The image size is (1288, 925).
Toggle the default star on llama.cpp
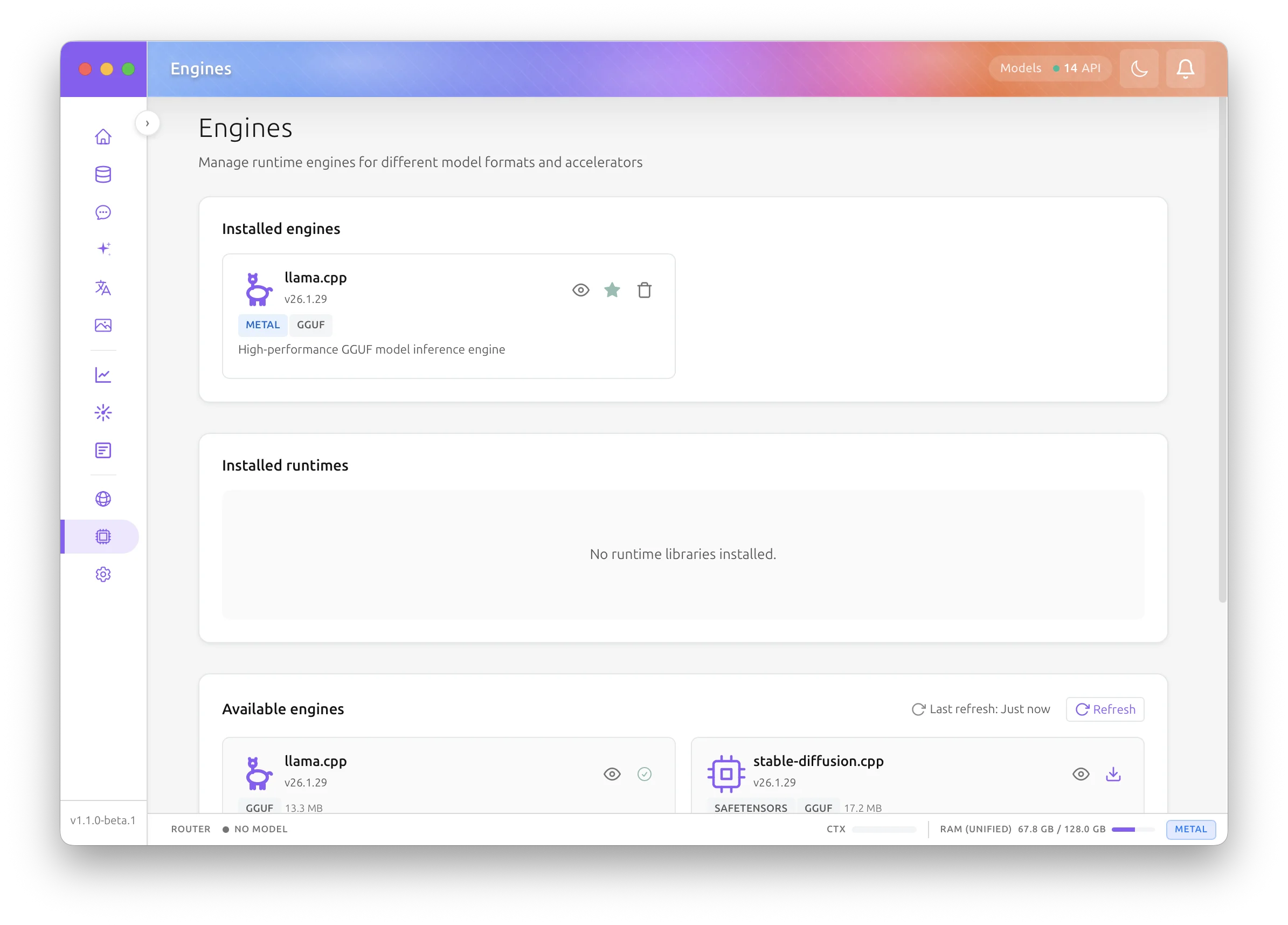pos(612,291)
